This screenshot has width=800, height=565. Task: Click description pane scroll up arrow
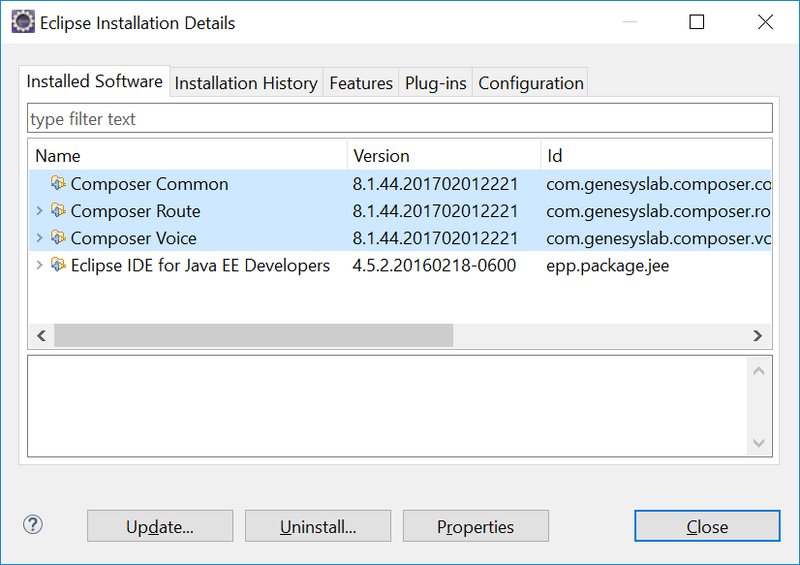pyautogui.click(x=759, y=371)
